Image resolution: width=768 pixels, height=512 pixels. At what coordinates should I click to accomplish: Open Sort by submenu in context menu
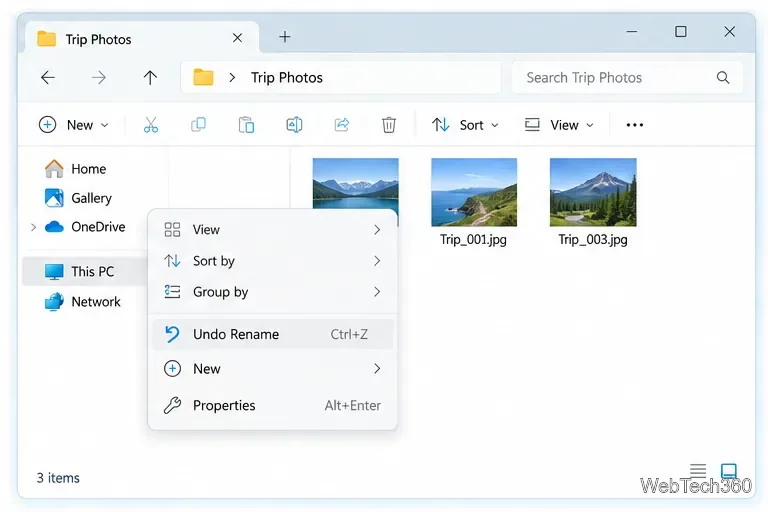273,261
